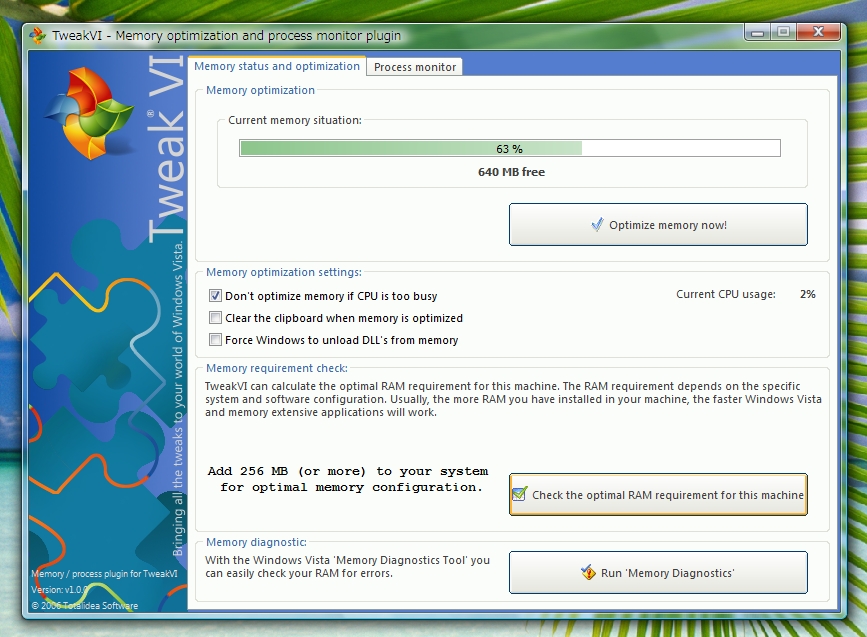The image size is (867, 637).
Task: Select the Memory status and optimization tab
Action: click(276, 66)
